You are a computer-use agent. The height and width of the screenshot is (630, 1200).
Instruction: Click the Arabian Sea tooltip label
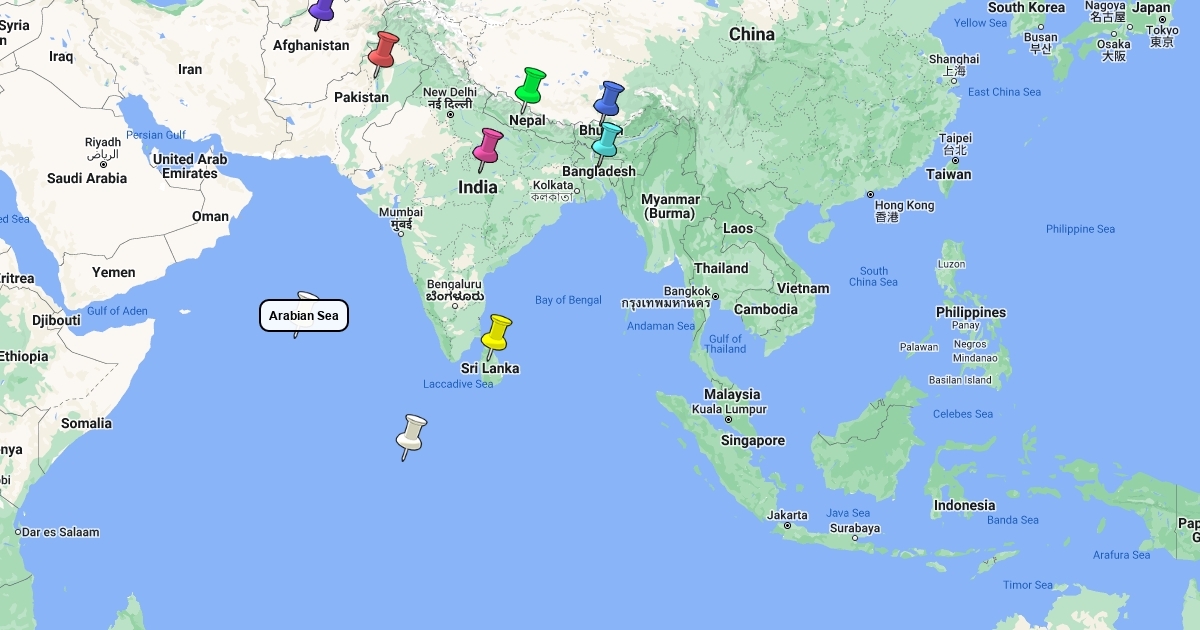pos(304,316)
